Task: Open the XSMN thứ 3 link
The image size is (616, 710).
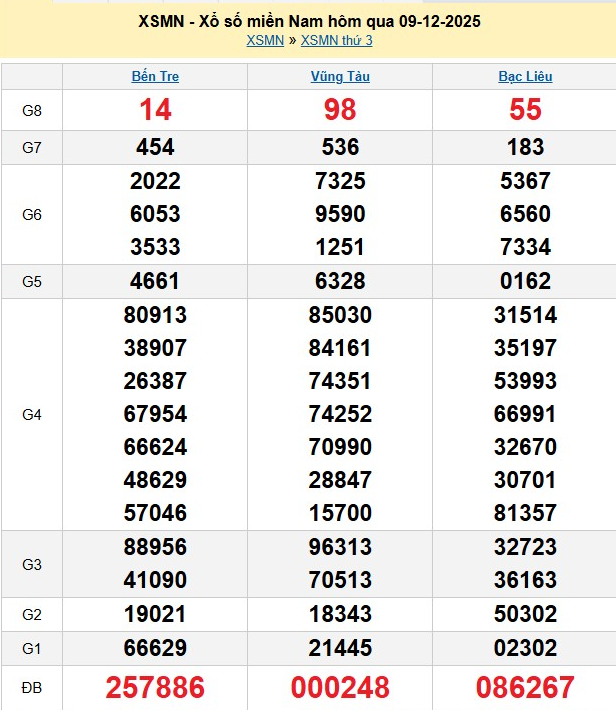Action: (x=337, y=40)
